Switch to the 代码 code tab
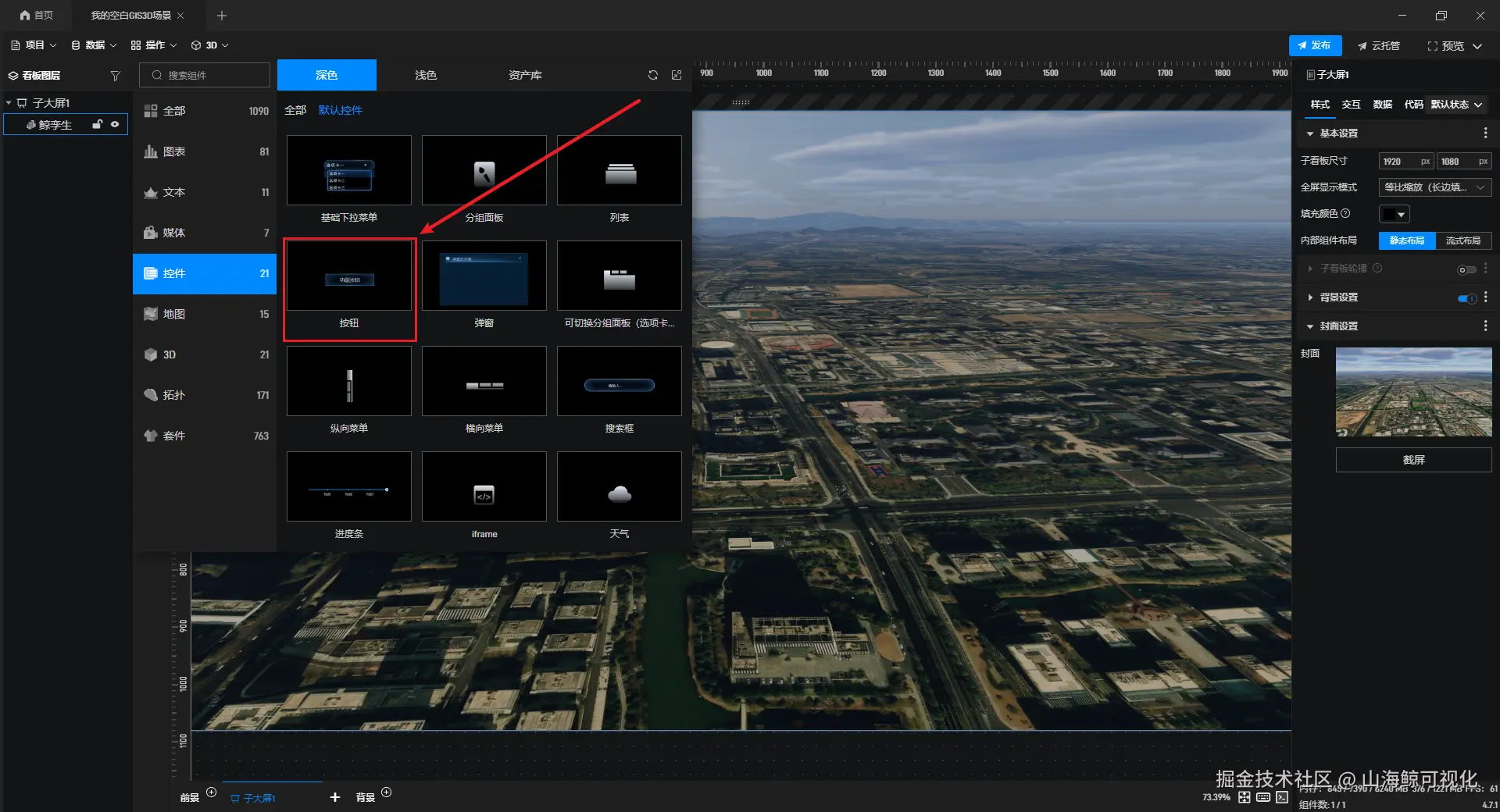 click(x=1413, y=105)
